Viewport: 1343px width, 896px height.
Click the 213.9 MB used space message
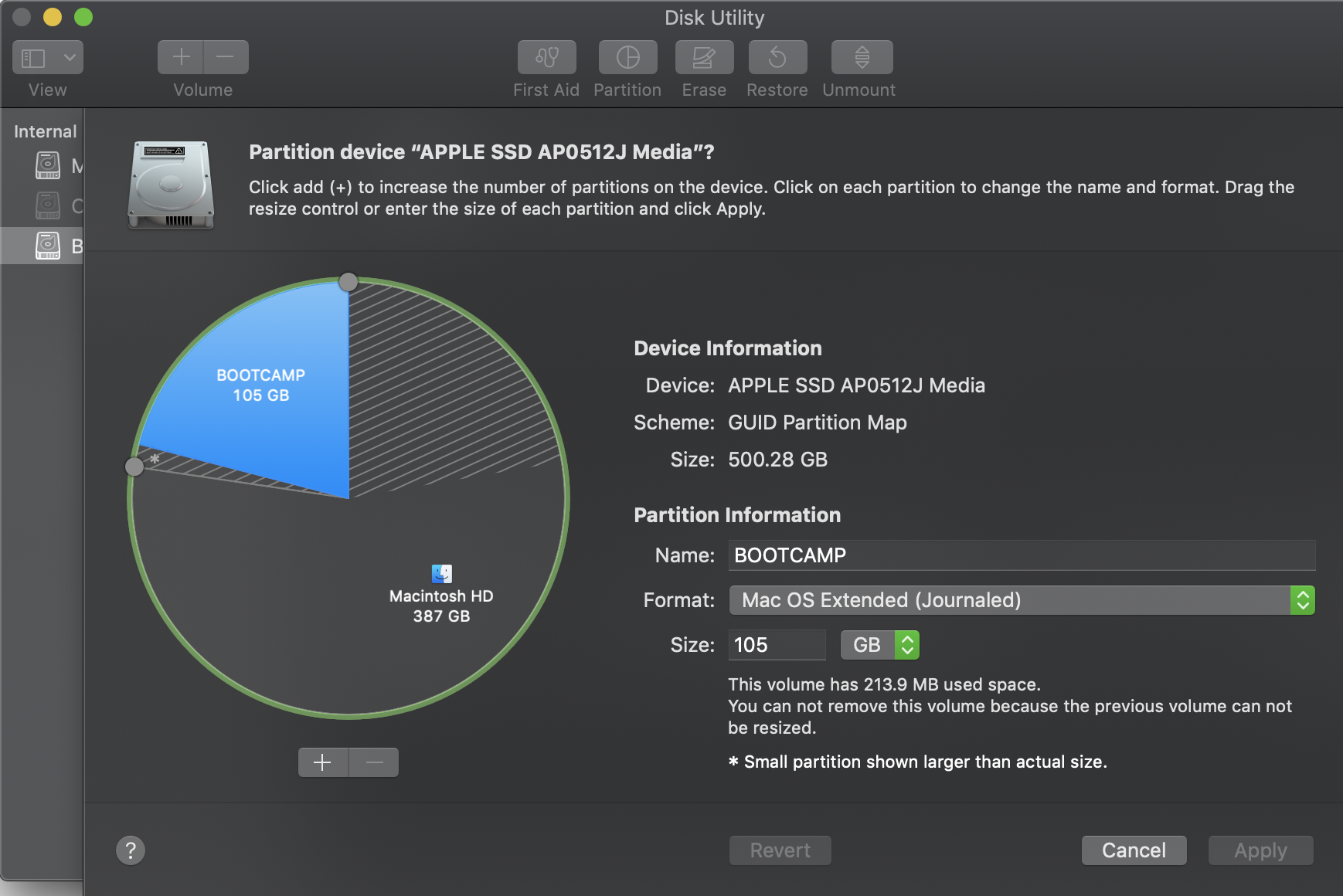(884, 684)
